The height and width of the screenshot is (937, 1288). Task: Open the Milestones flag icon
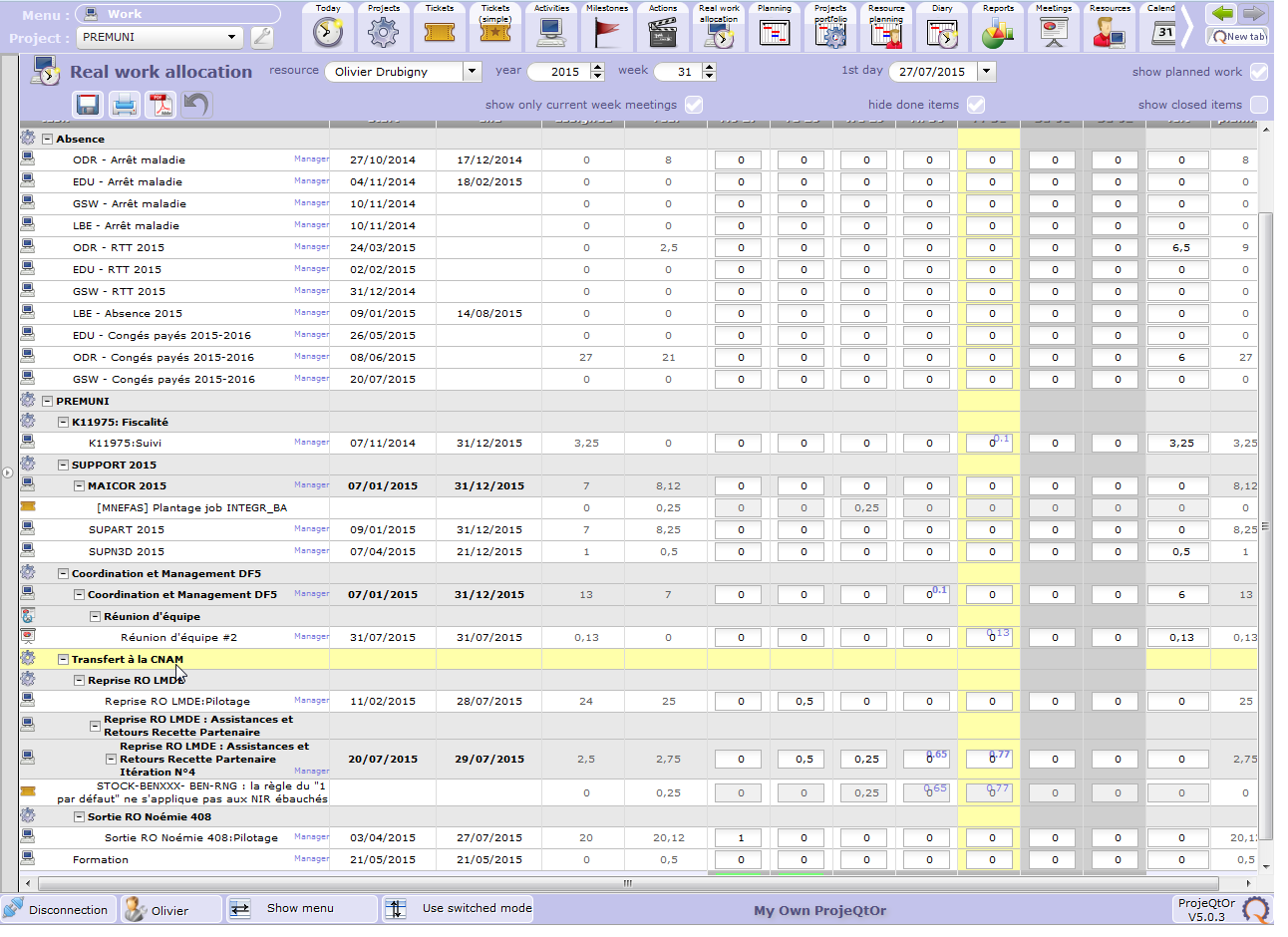click(x=607, y=27)
